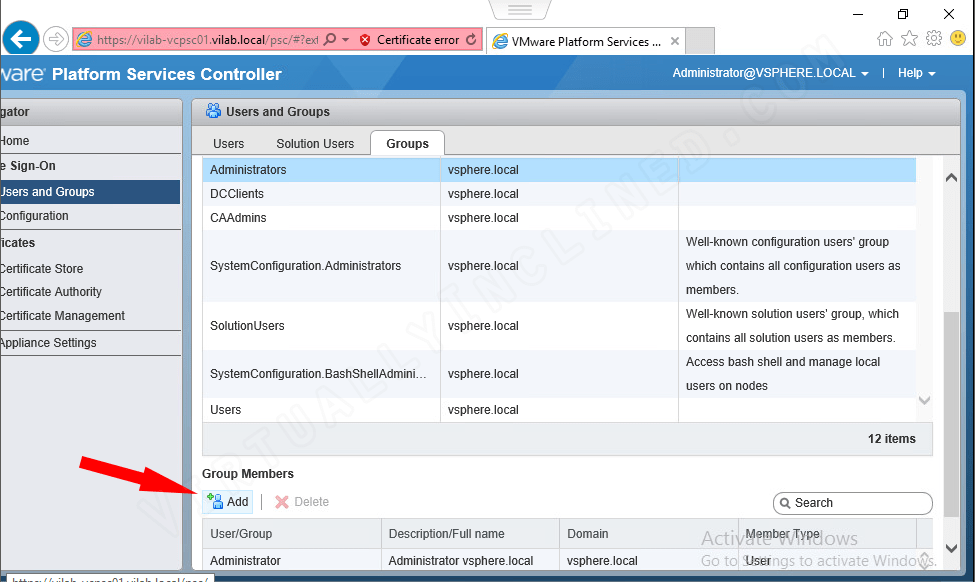Switch to the Users tab

pyautogui.click(x=228, y=143)
